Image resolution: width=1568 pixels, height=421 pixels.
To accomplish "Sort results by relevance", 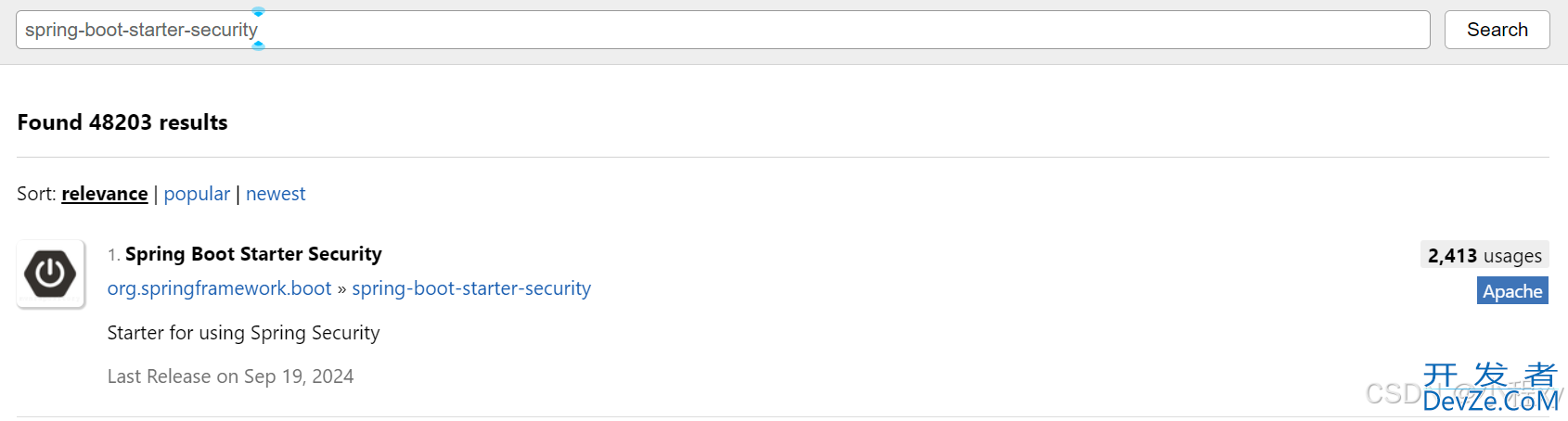I will [x=105, y=194].
